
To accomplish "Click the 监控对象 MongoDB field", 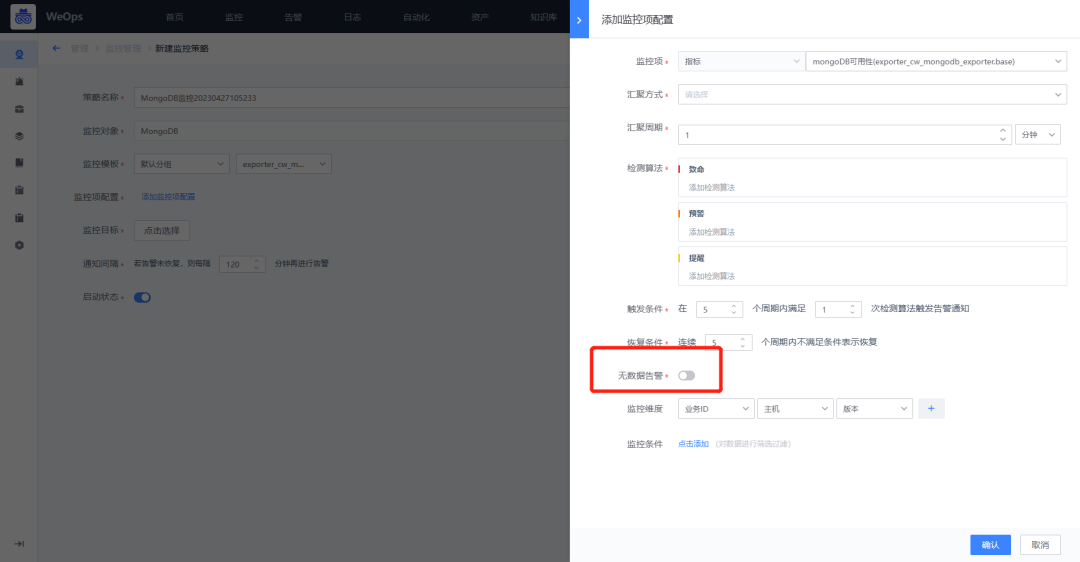I will [352, 131].
